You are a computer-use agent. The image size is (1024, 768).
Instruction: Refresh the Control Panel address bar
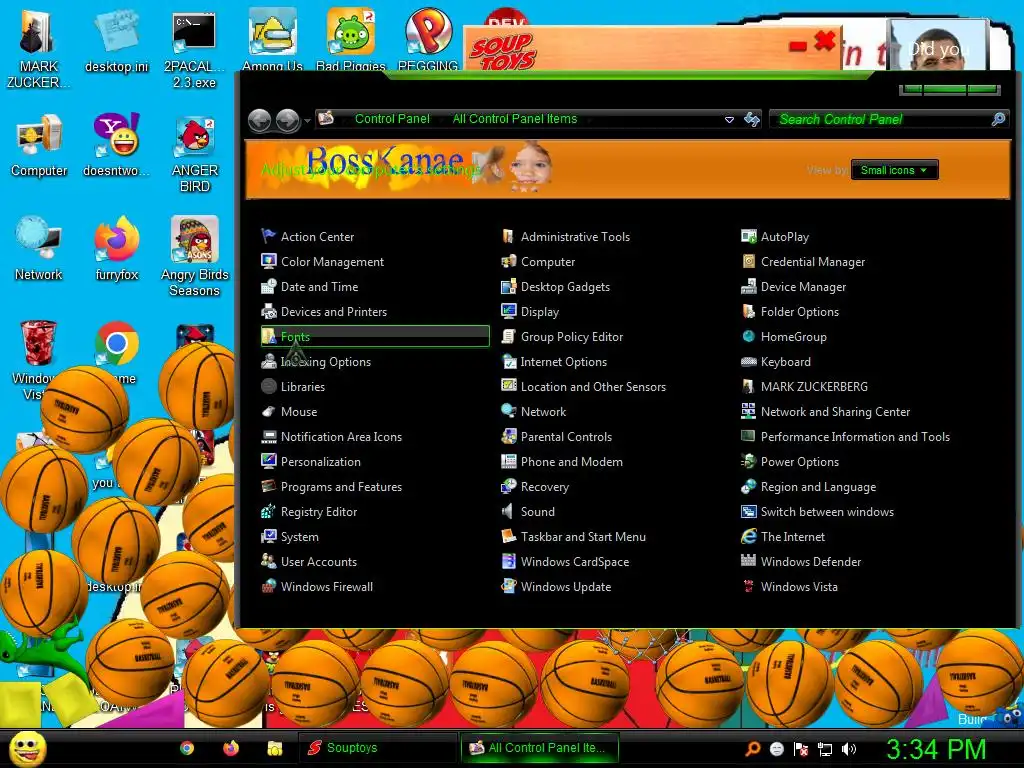click(752, 119)
